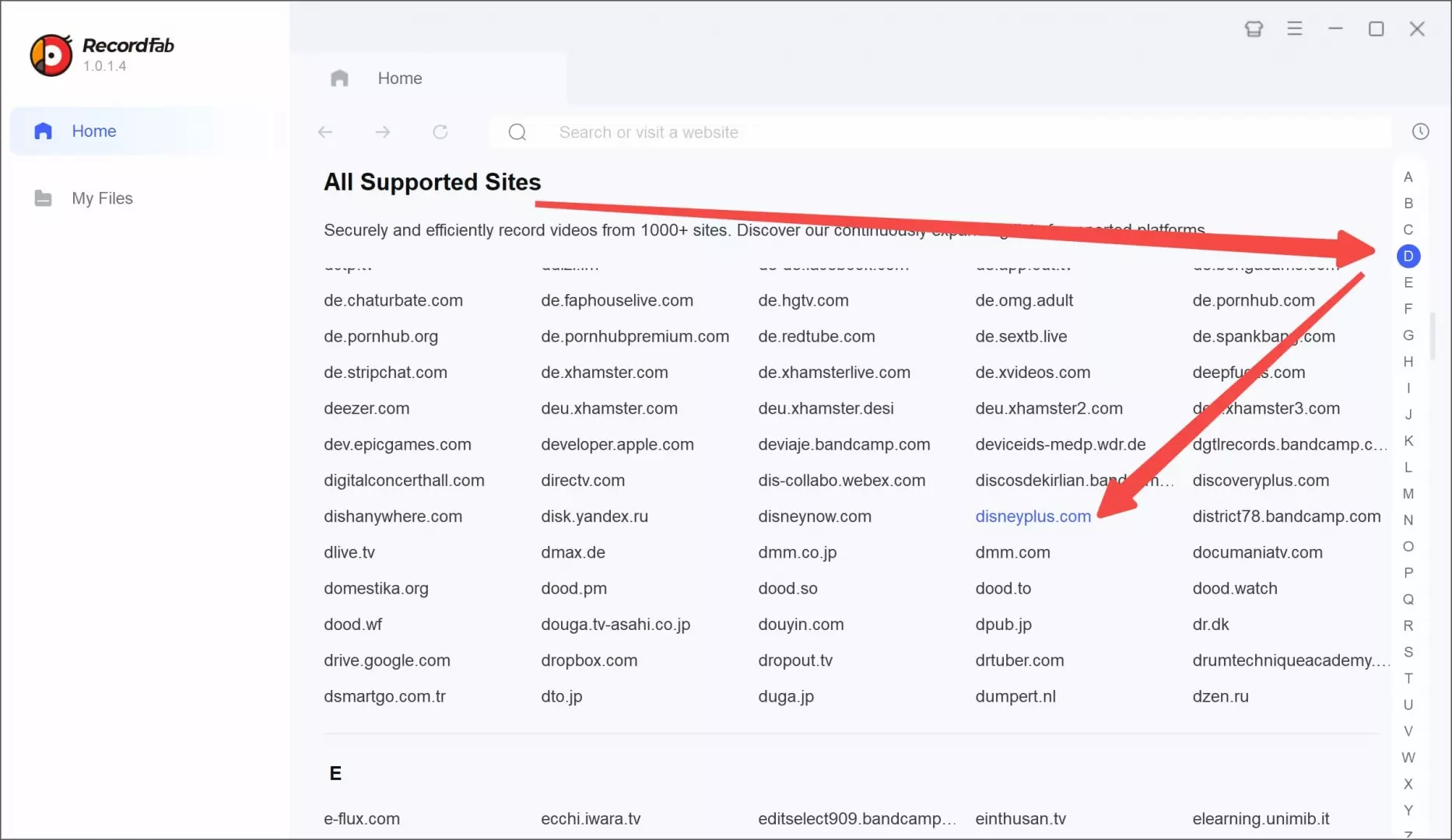Open einthusan.tv link

point(1020,819)
